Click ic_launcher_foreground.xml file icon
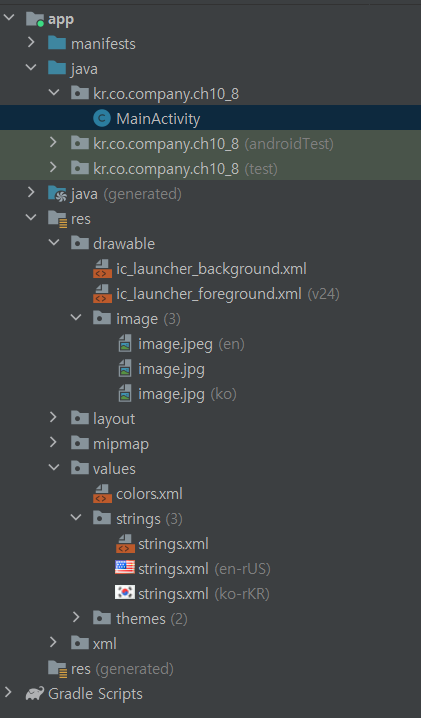This screenshot has height=718, width=421. click(102, 293)
